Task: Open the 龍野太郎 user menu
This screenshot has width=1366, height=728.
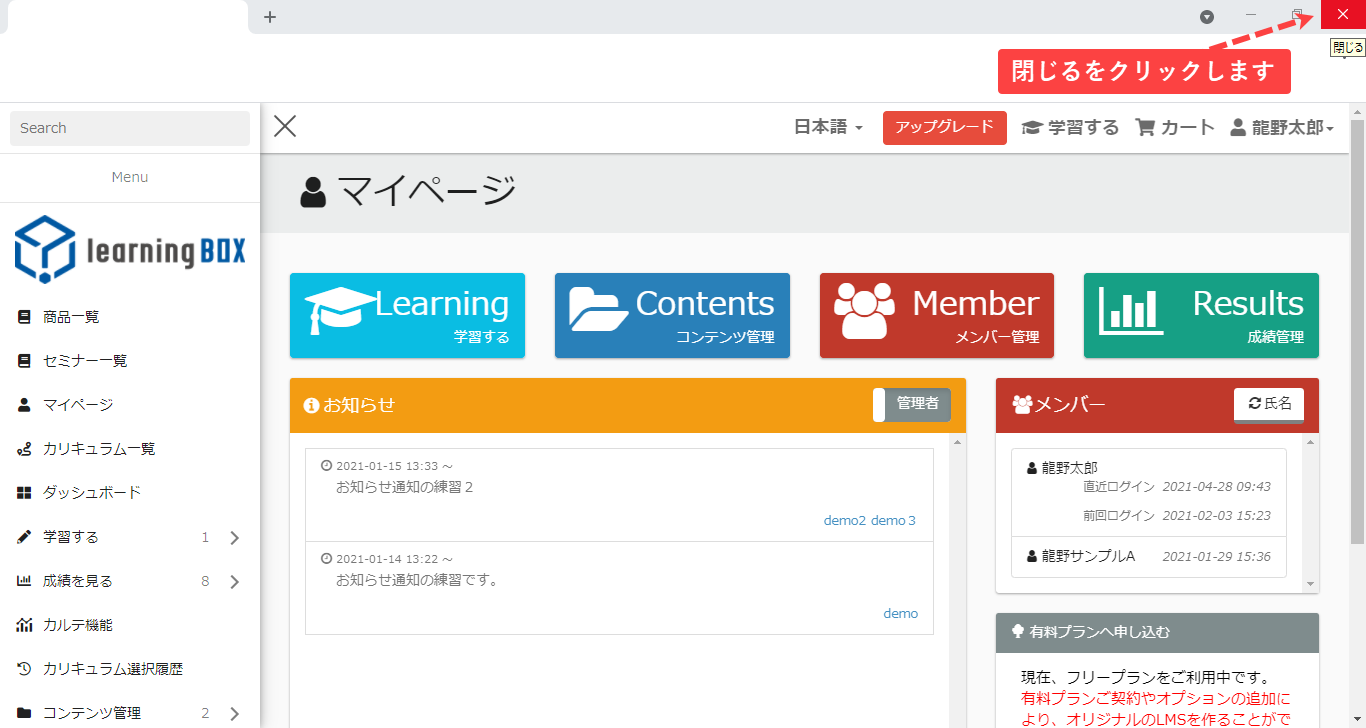Action: tap(1282, 127)
